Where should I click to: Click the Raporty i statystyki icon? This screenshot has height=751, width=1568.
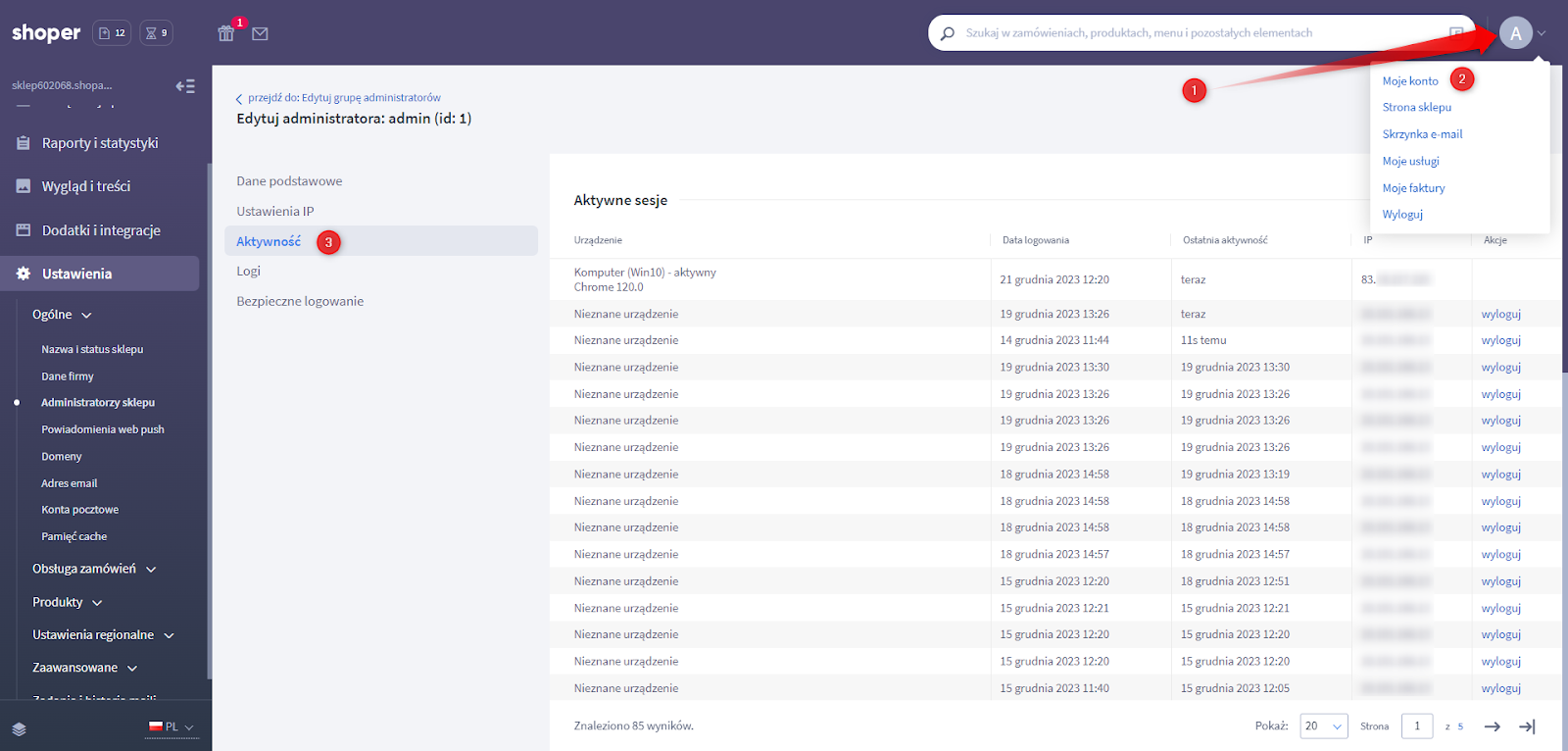pyautogui.click(x=24, y=143)
